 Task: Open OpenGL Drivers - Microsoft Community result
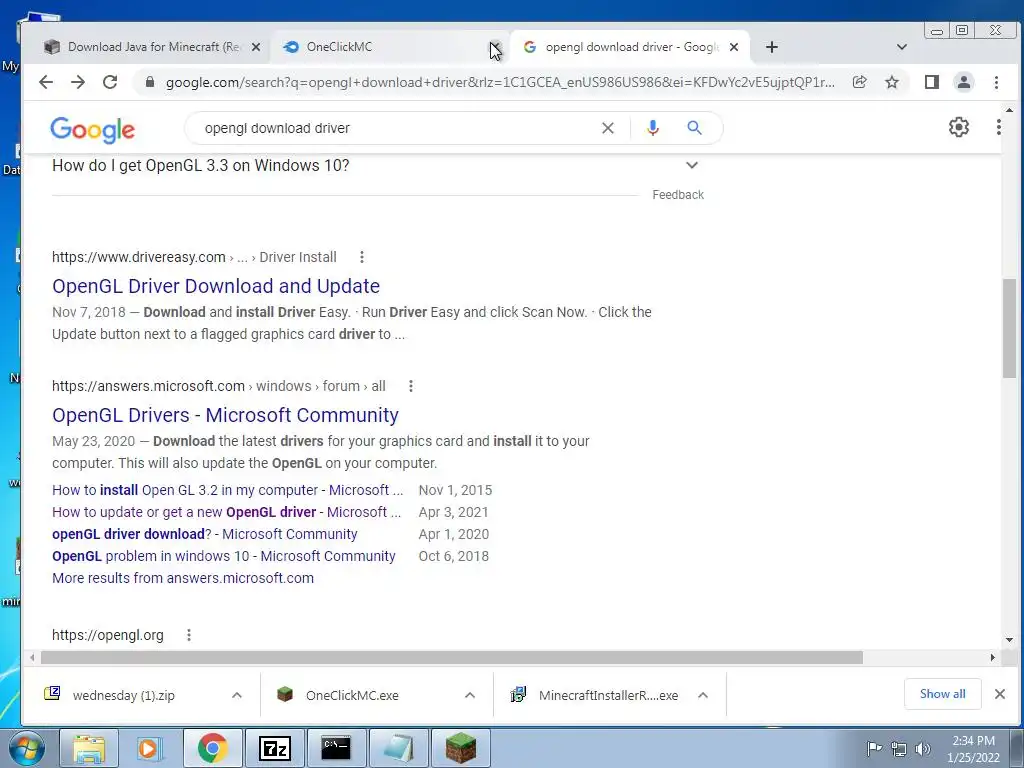coord(225,415)
